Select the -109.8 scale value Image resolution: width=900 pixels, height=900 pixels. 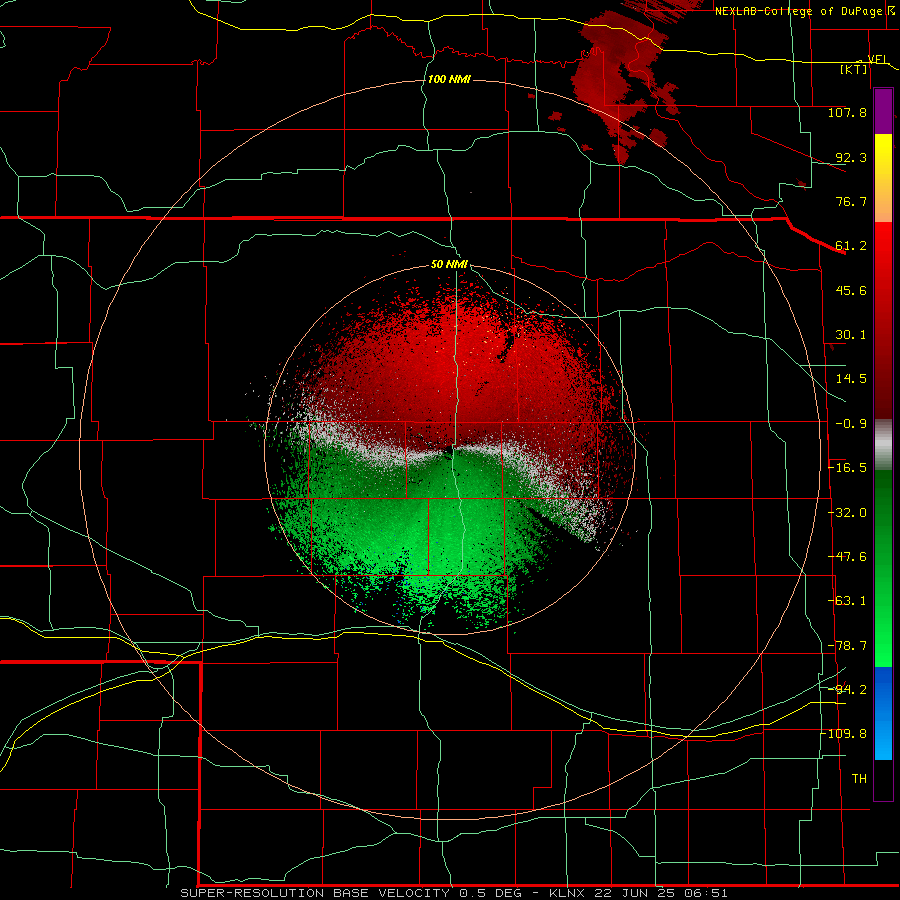[x=843, y=734]
